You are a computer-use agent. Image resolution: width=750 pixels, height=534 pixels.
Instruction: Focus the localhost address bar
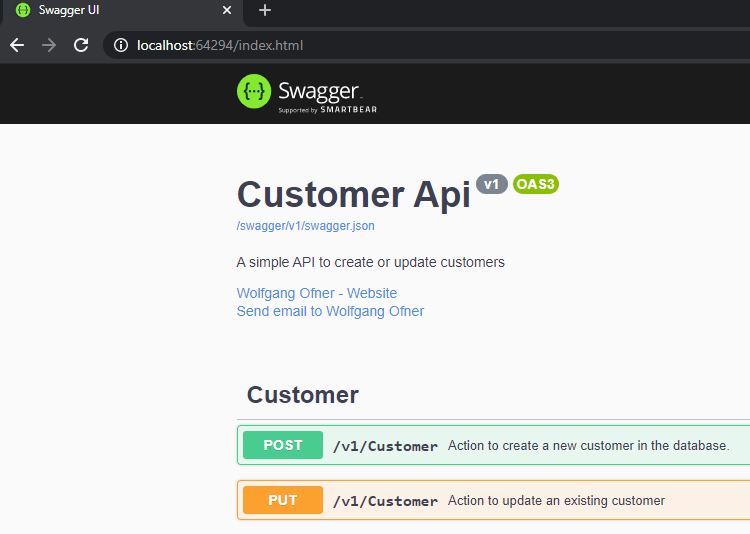pos(426,45)
